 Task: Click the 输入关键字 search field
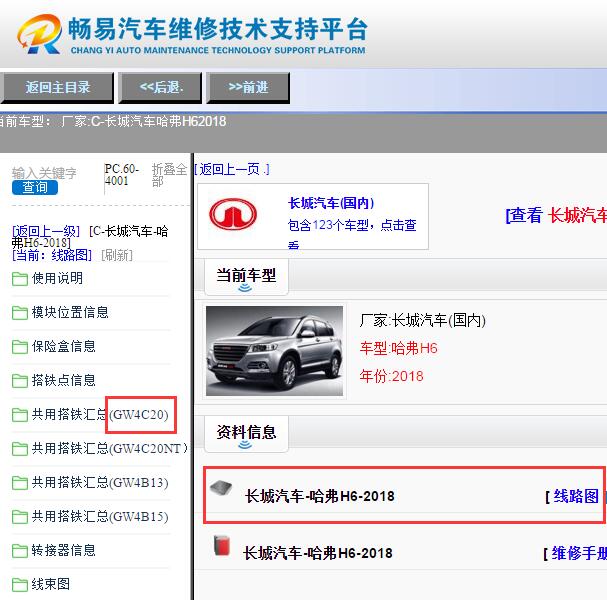(44, 173)
